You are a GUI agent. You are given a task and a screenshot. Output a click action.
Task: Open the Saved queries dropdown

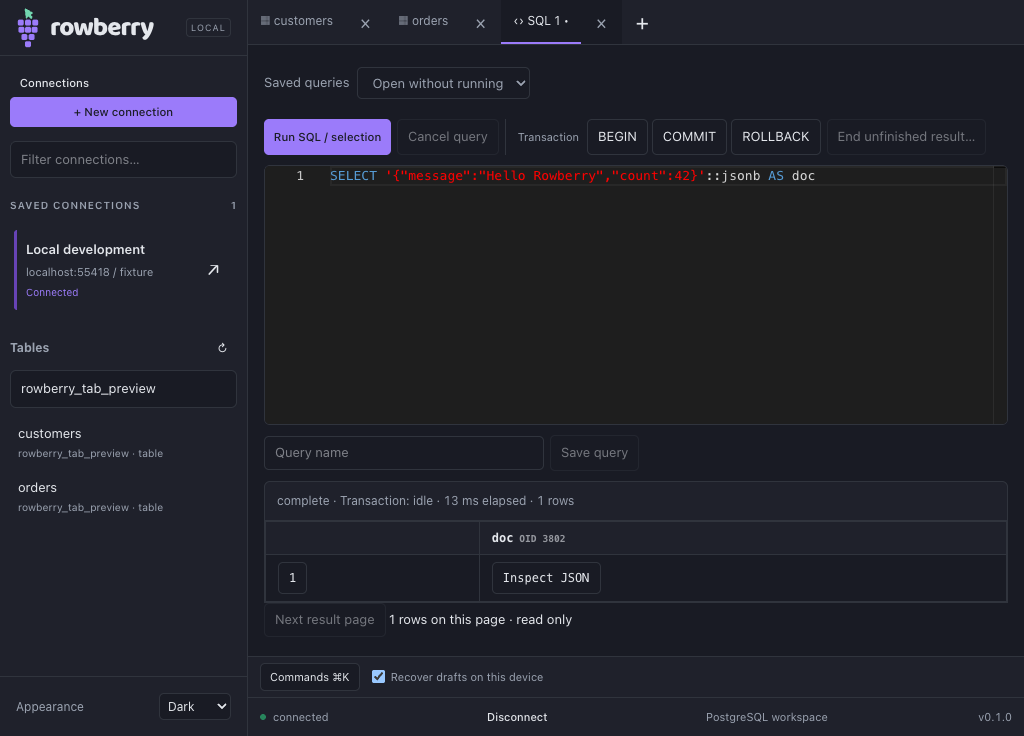pos(443,83)
